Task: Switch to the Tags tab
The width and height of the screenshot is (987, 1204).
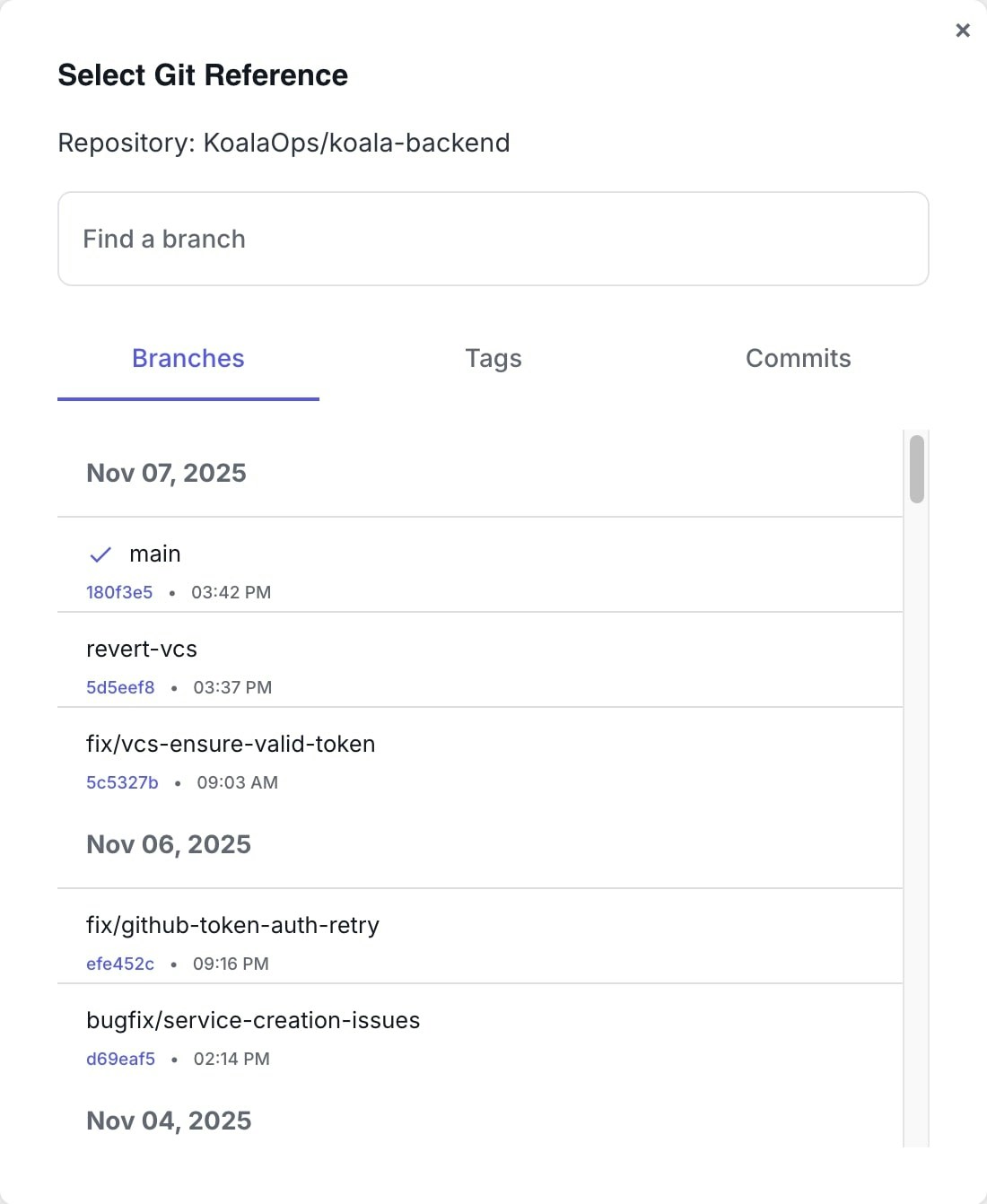Action: pos(493,358)
